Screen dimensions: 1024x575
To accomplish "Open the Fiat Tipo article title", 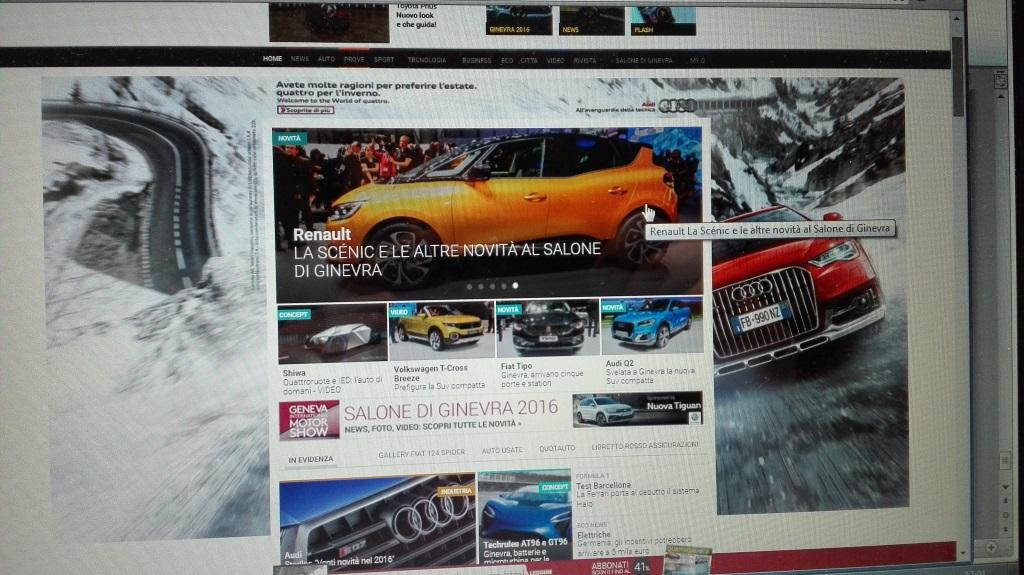I will tap(517, 366).
